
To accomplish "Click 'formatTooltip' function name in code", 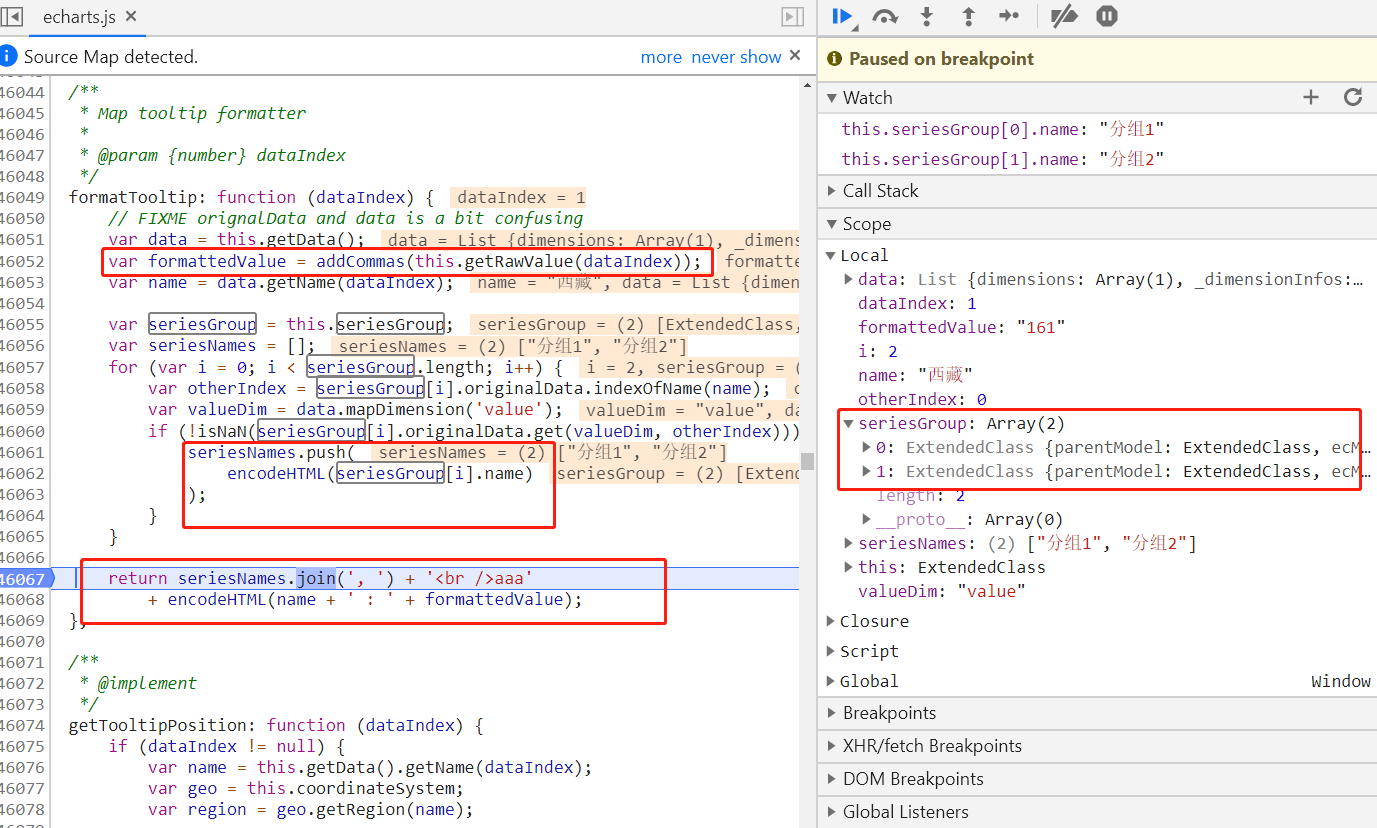I will tap(132, 197).
